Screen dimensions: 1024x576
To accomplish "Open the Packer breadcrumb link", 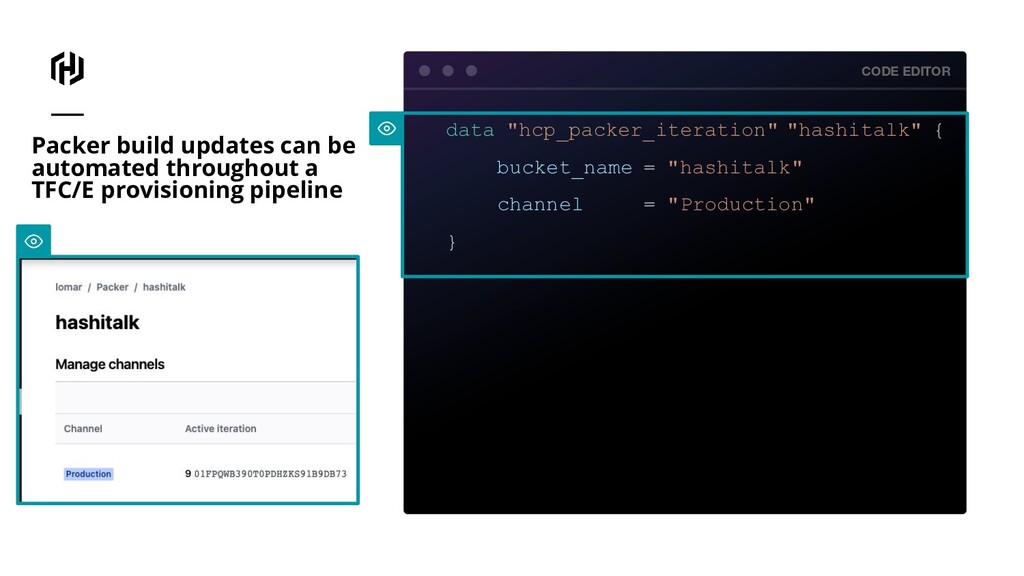I will point(112,287).
